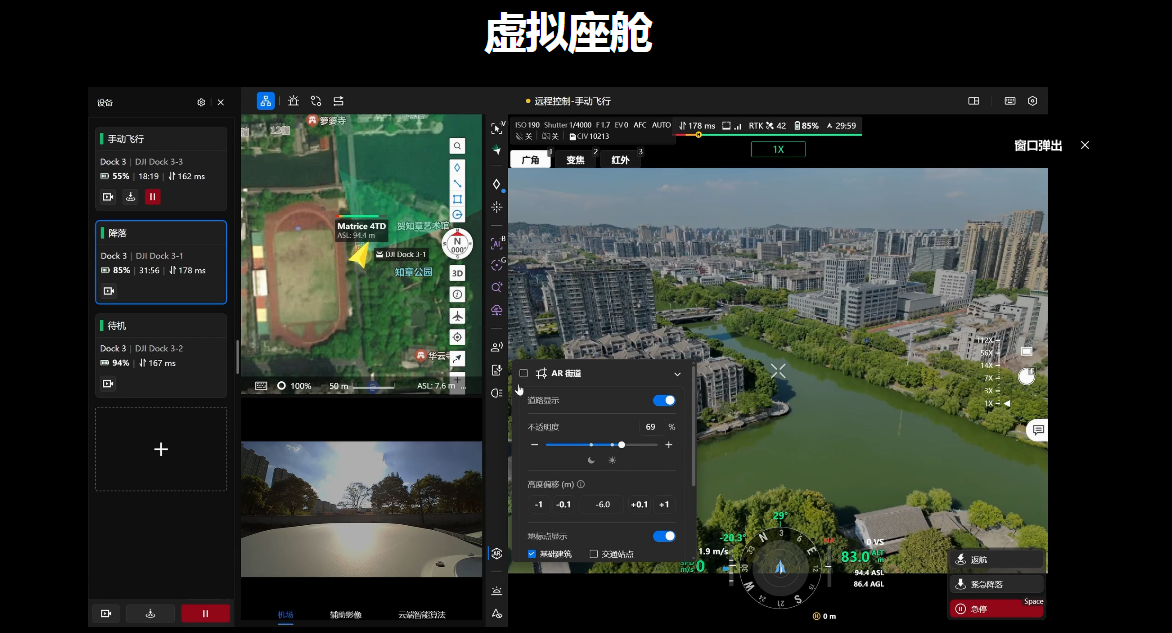Image resolution: width=1172 pixels, height=633 pixels.
Task: Switch the map to 3D view
Action: (x=457, y=273)
